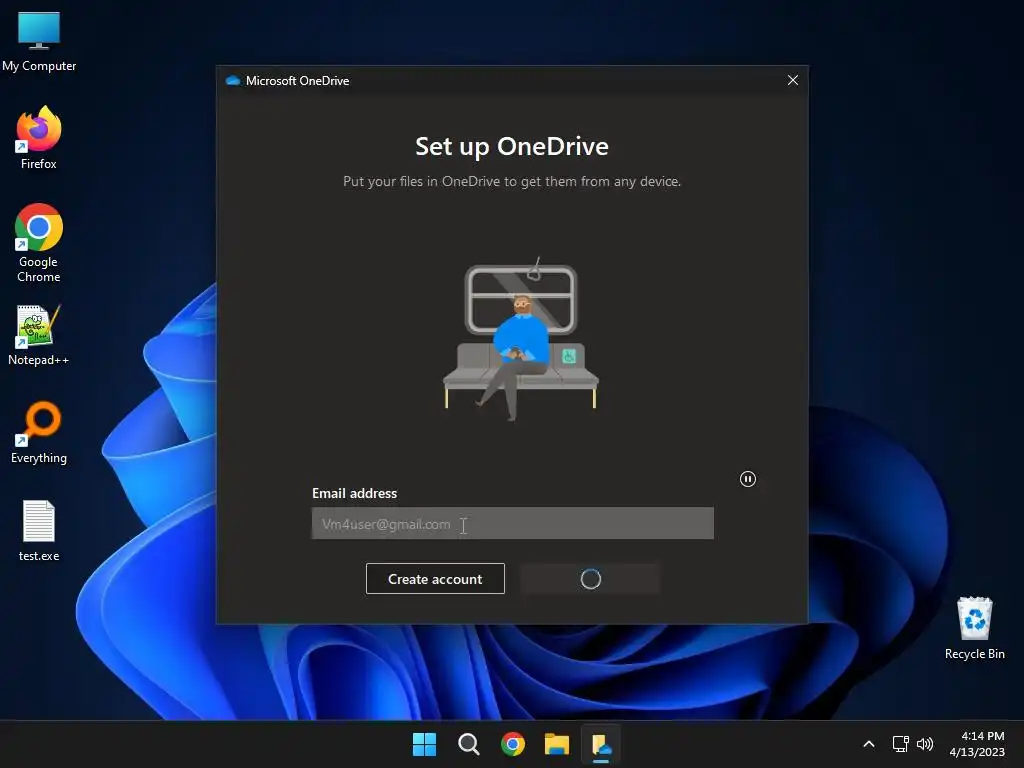Select the Notepad++ desktop shortcut
Viewport: 1024px width, 768px height.
39,336
